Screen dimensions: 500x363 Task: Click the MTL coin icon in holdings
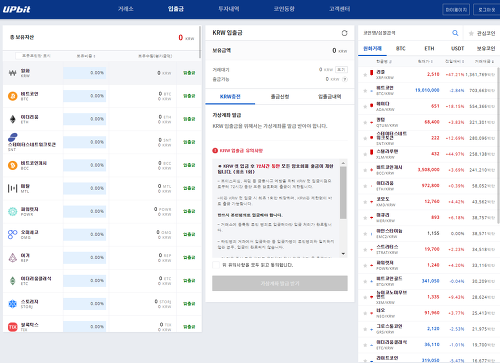click(12, 188)
